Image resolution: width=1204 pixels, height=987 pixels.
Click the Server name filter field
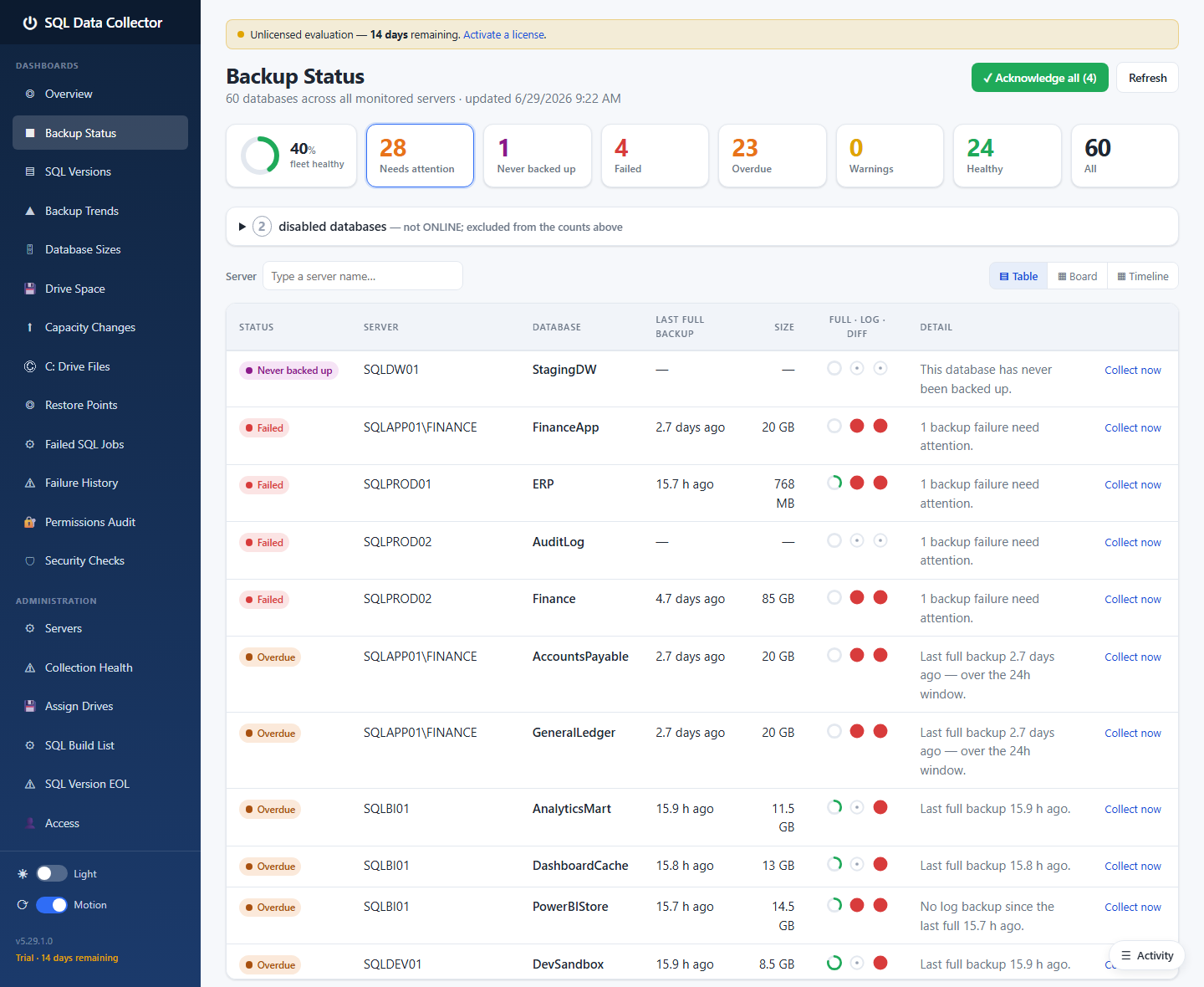pos(363,276)
